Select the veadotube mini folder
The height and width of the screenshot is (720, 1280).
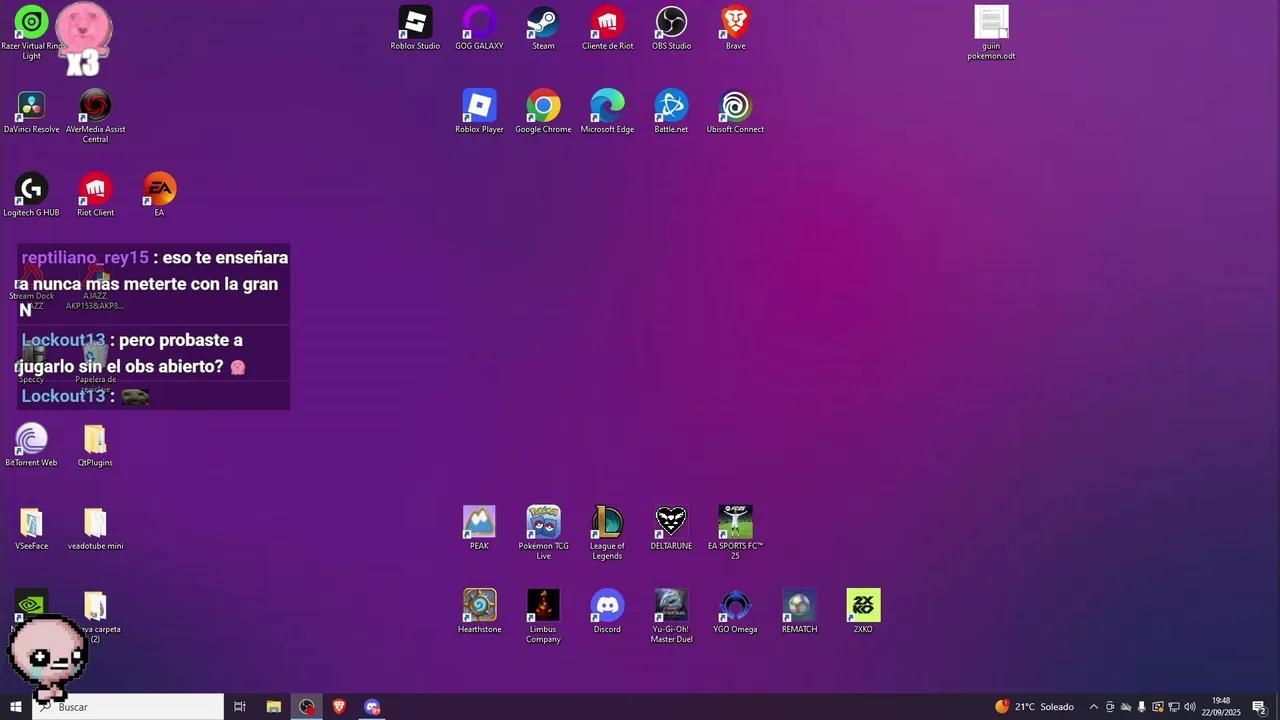pos(95,528)
